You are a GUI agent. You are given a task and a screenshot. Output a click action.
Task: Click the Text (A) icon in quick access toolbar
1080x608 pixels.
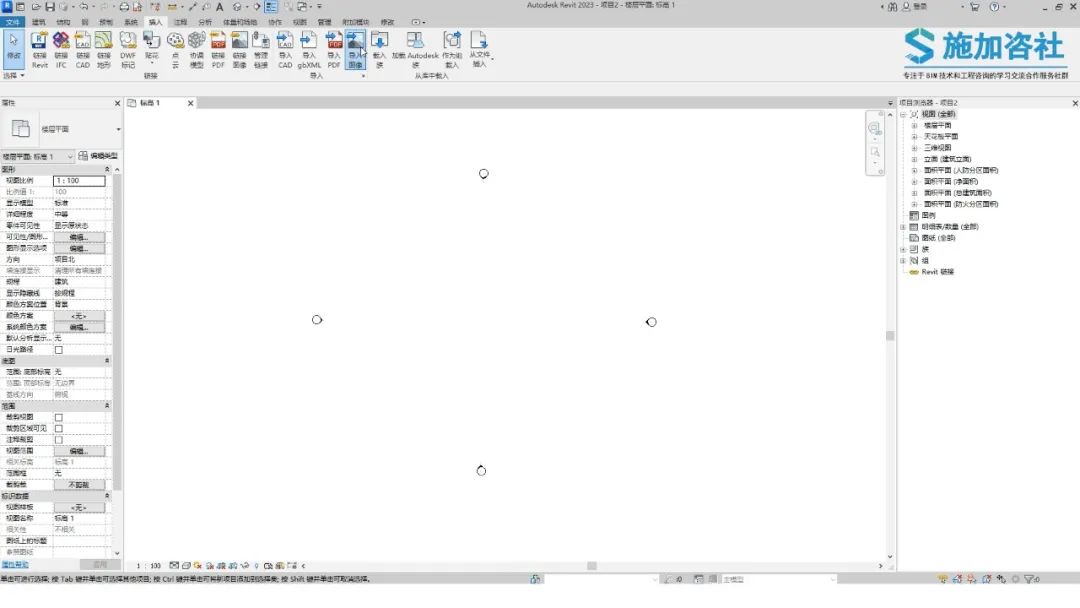(x=220, y=7)
